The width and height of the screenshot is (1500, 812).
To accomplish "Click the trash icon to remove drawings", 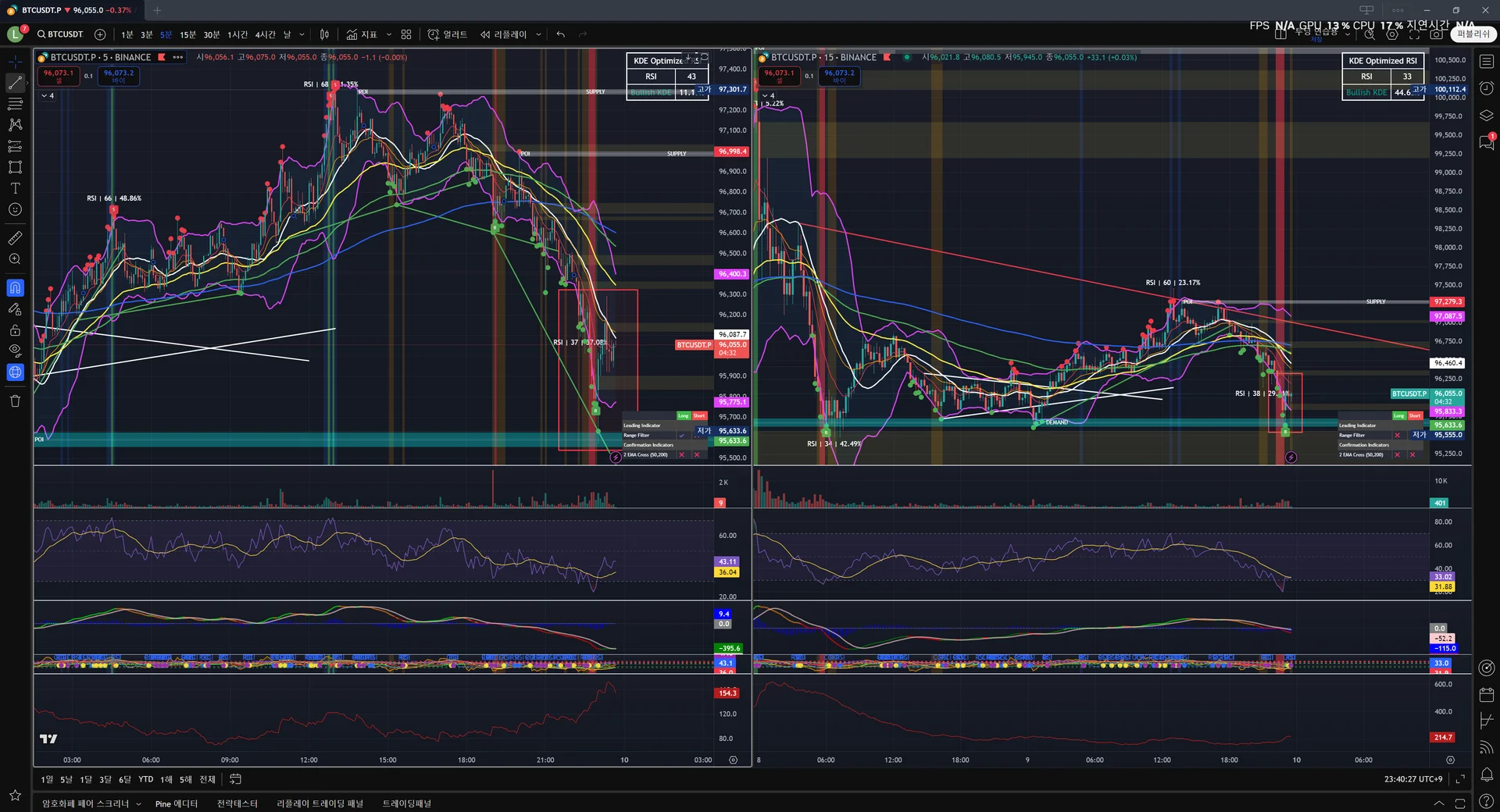I will pos(15,401).
